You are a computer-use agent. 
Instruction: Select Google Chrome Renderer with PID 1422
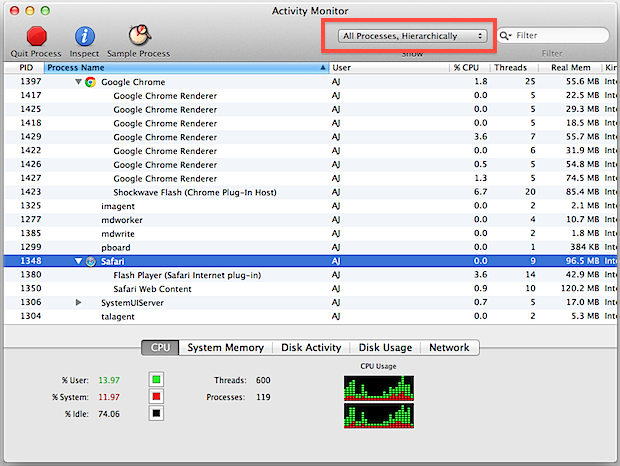tap(310, 151)
